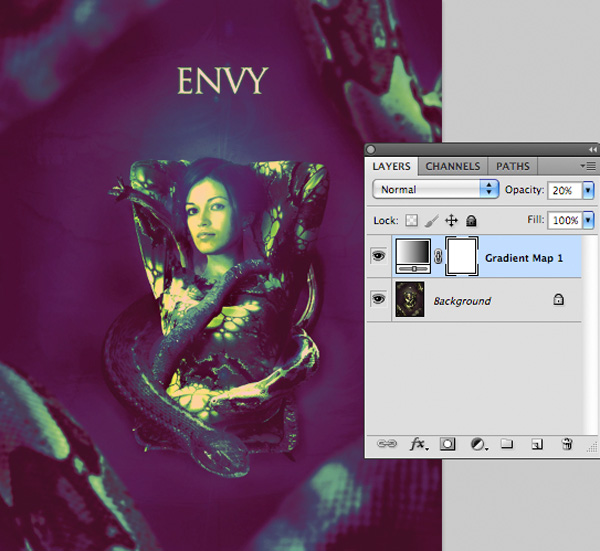Create new fill or adjustment layer
The height and width of the screenshot is (551, 600).
478,444
